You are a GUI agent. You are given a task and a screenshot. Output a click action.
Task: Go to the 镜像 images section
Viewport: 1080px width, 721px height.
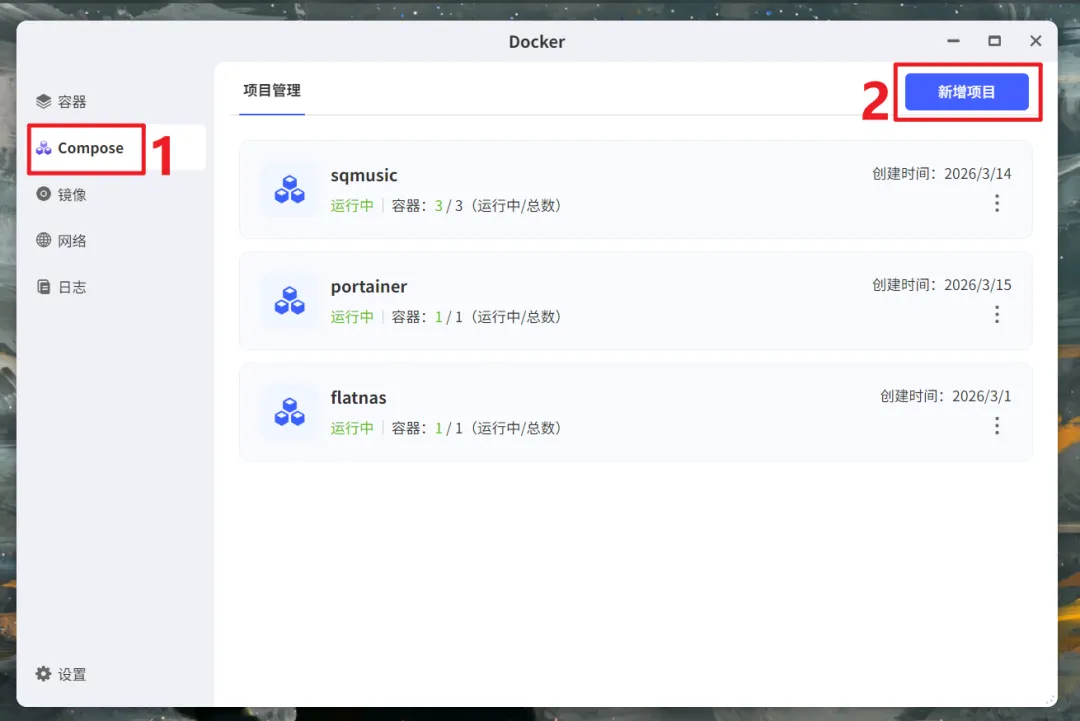click(116, 194)
